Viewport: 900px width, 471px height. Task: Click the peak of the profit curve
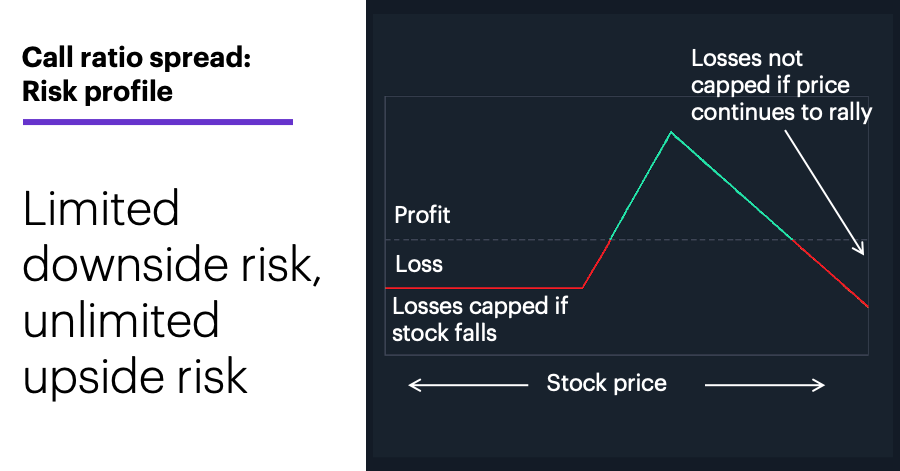[x=671, y=133]
